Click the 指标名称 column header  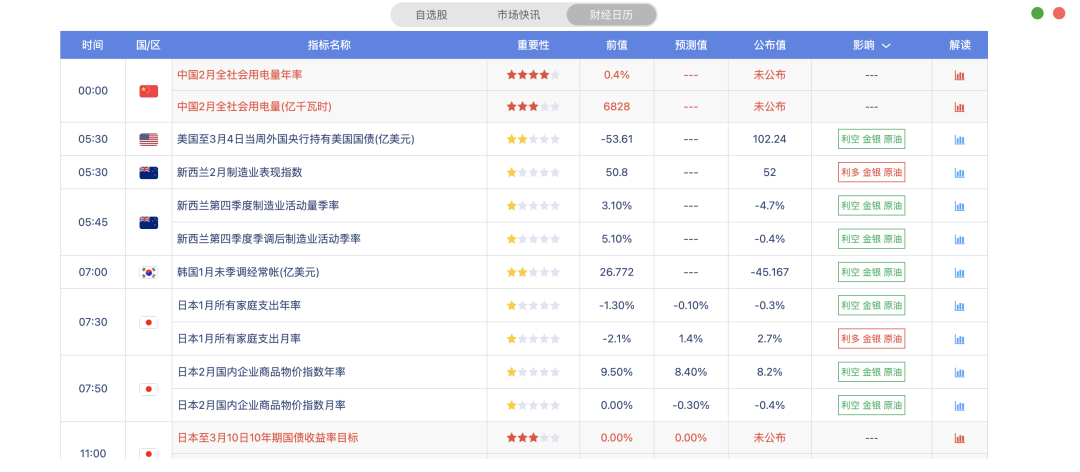point(329,45)
